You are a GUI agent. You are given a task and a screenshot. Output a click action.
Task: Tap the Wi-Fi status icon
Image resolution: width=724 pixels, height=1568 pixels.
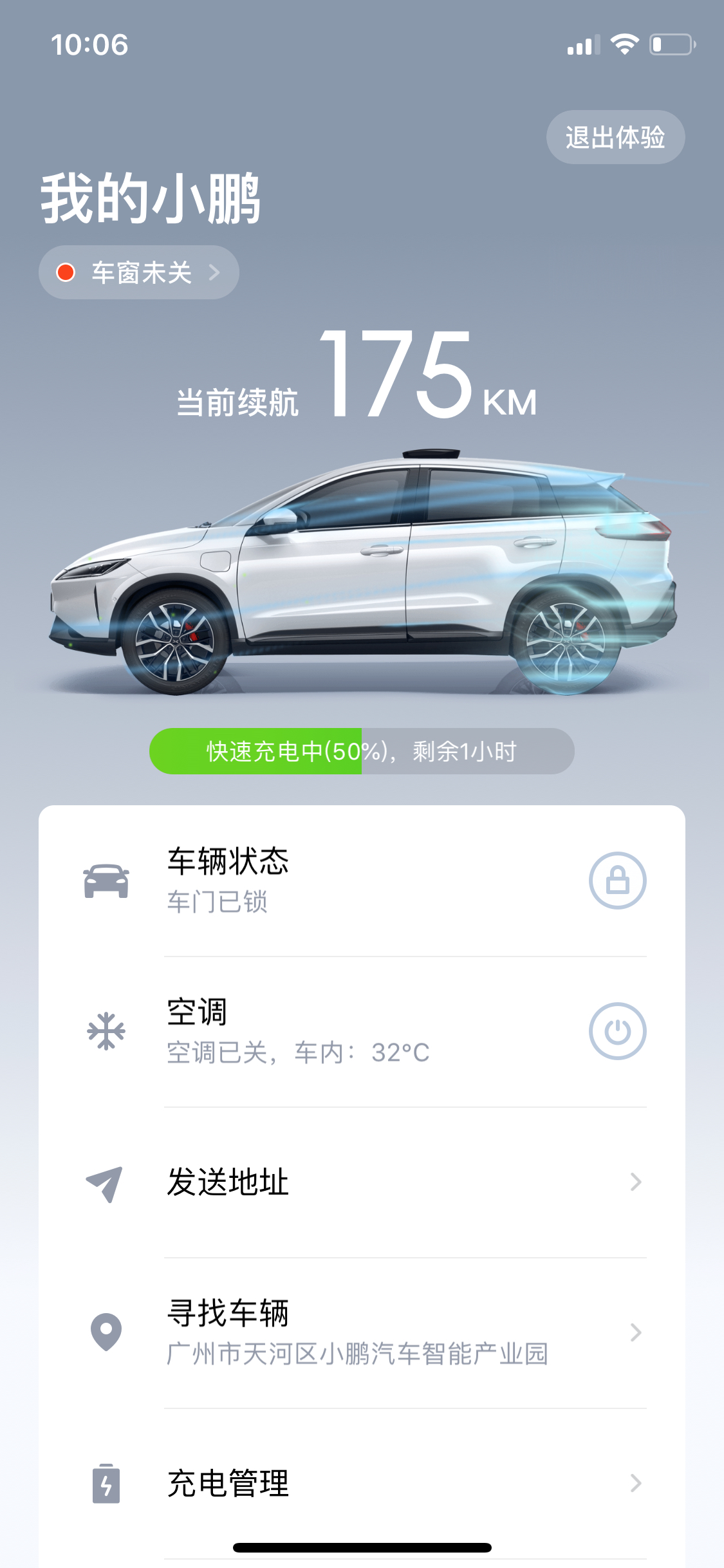coord(624,44)
